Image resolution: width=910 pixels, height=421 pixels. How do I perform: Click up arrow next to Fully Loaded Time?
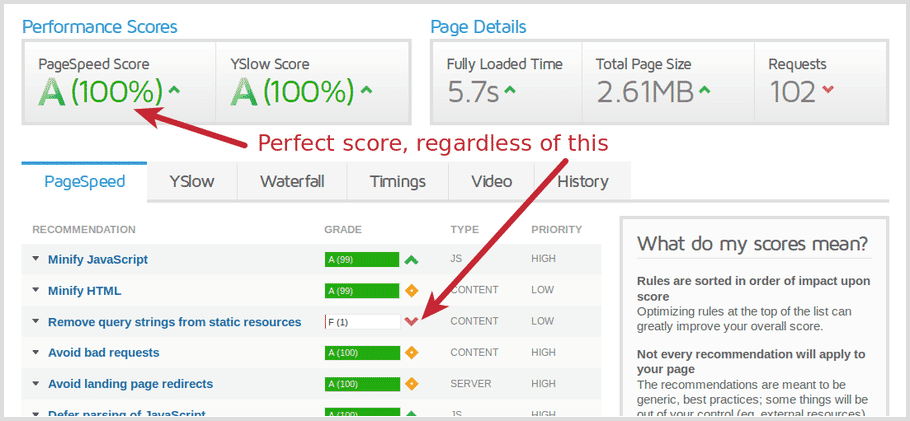(x=510, y=90)
